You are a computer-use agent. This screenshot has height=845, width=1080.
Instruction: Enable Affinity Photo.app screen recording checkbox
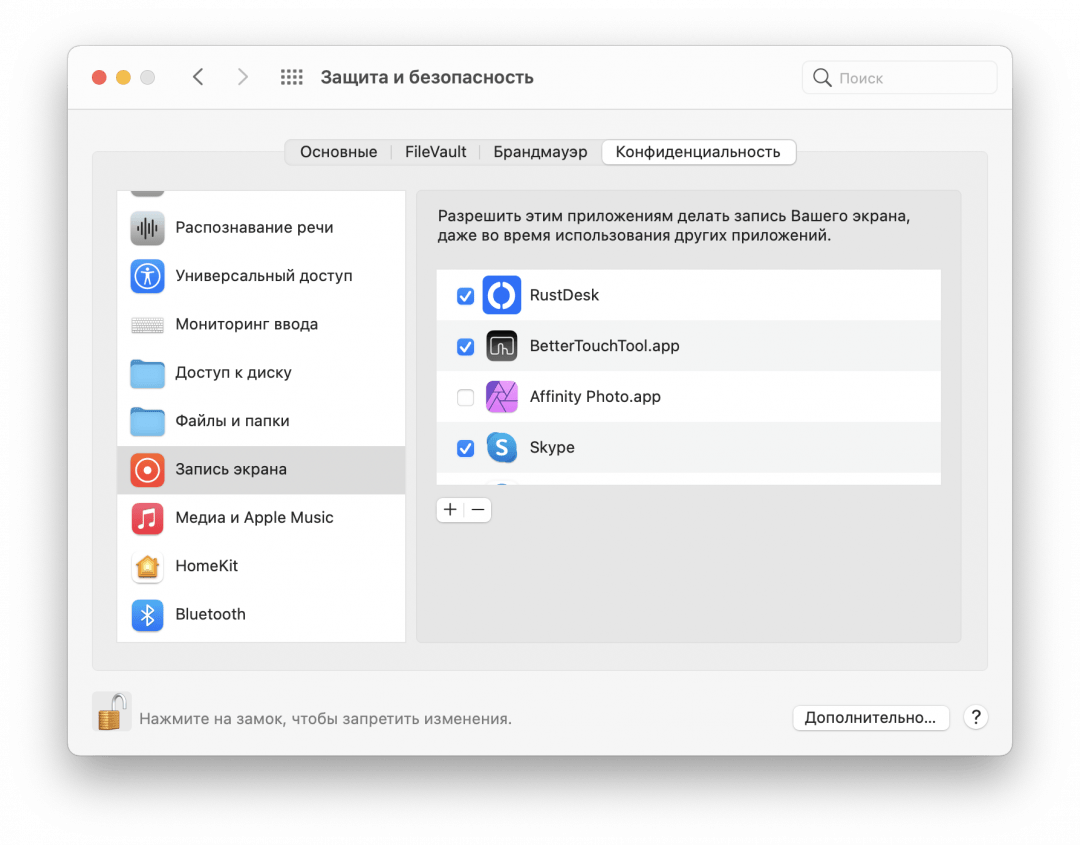click(x=465, y=398)
